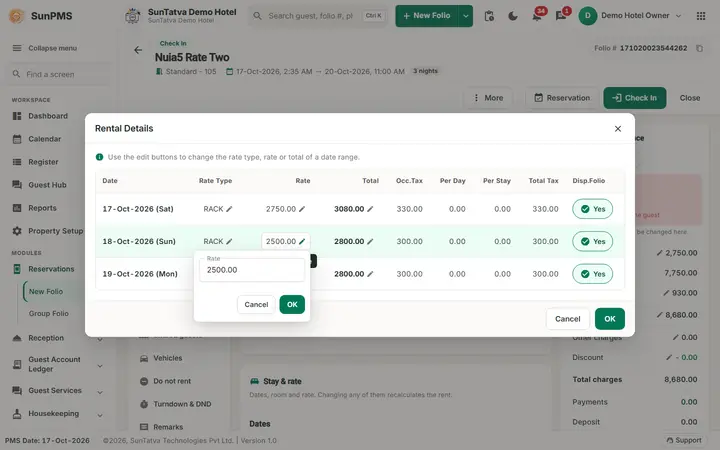
Task: Collapse the sidebar menu
Action: tap(45, 48)
